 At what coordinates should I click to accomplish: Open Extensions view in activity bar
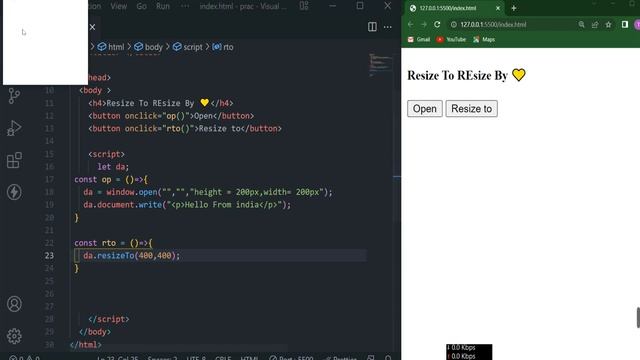pos(14,160)
